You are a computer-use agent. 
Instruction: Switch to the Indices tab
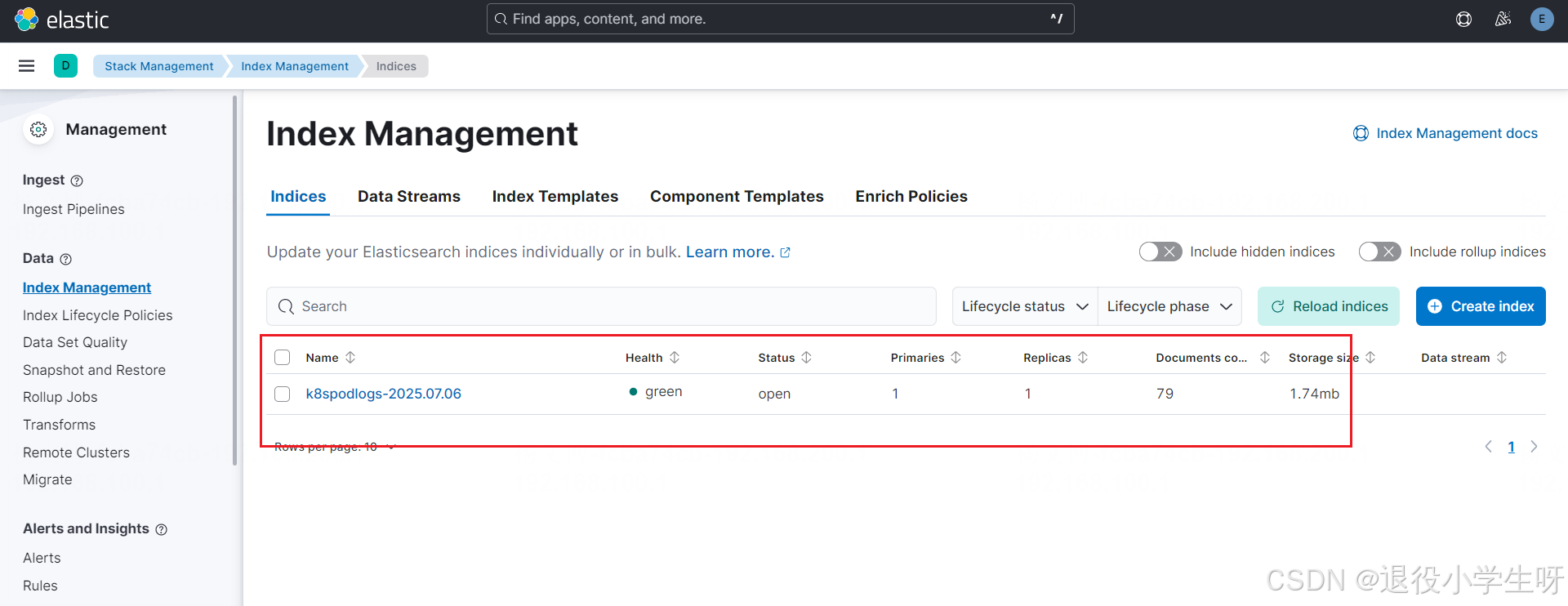pyautogui.click(x=298, y=197)
